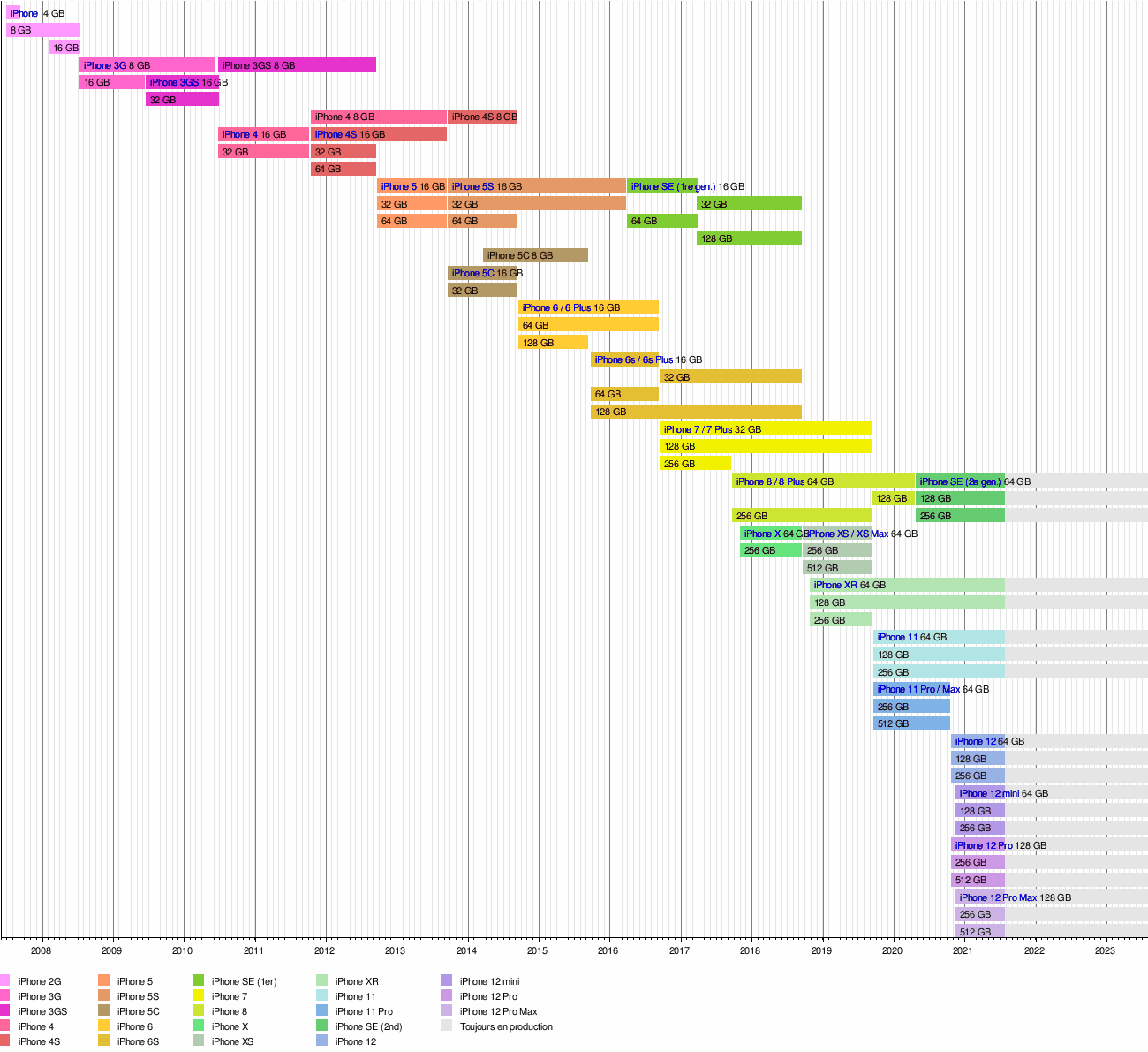Select the iPhone SE (1er) legend swatch

(199, 981)
